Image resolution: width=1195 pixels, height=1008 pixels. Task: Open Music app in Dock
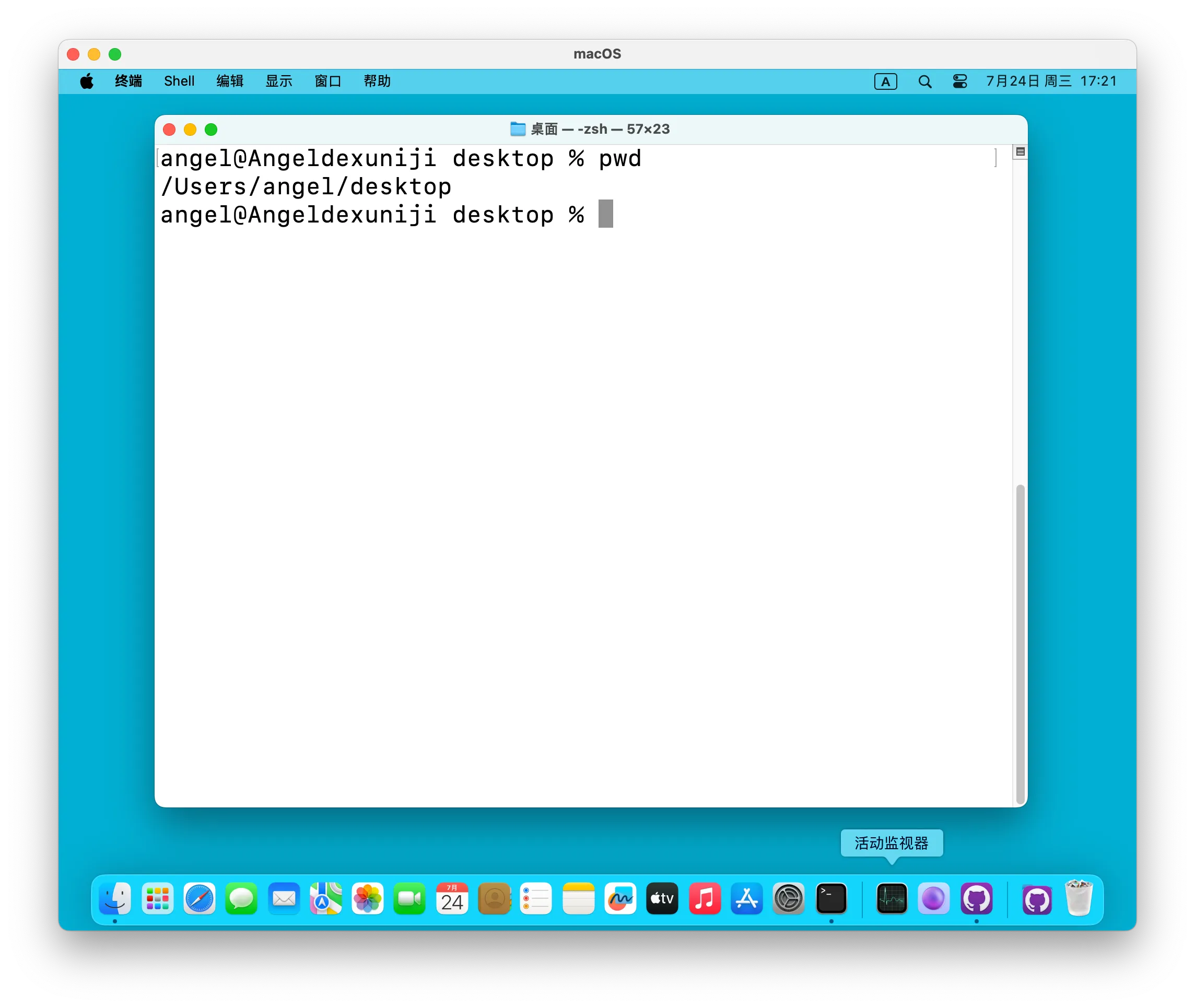(705, 899)
